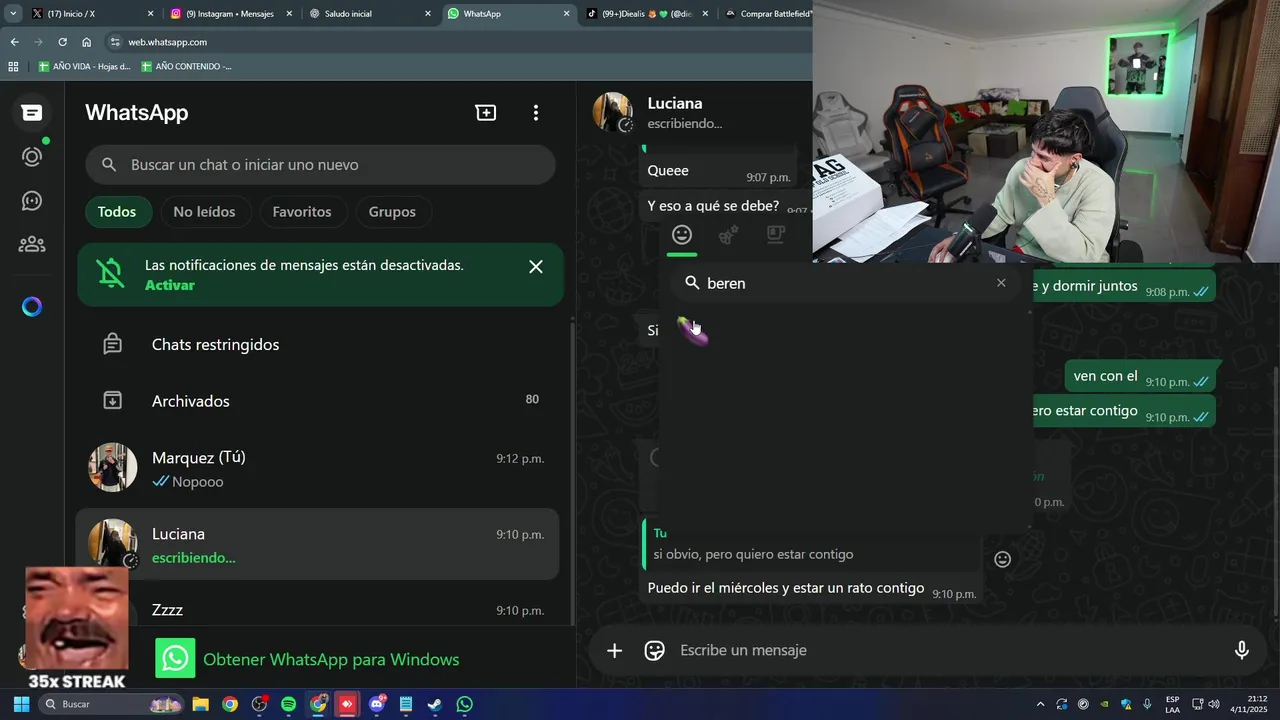Open the Channels icon in WhatsApp sidebar
The width and height of the screenshot is (1280, 720).
[x=32, y=201]
